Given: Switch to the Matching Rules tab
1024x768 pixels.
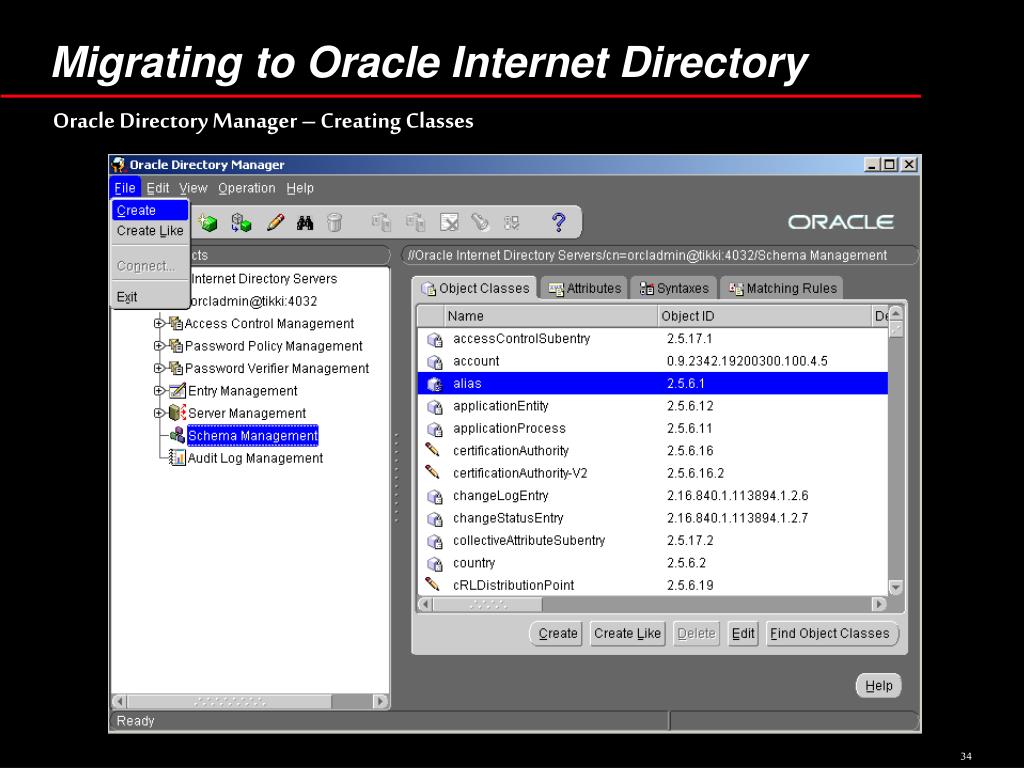Looking at the screenshot, I should (782, 288).
